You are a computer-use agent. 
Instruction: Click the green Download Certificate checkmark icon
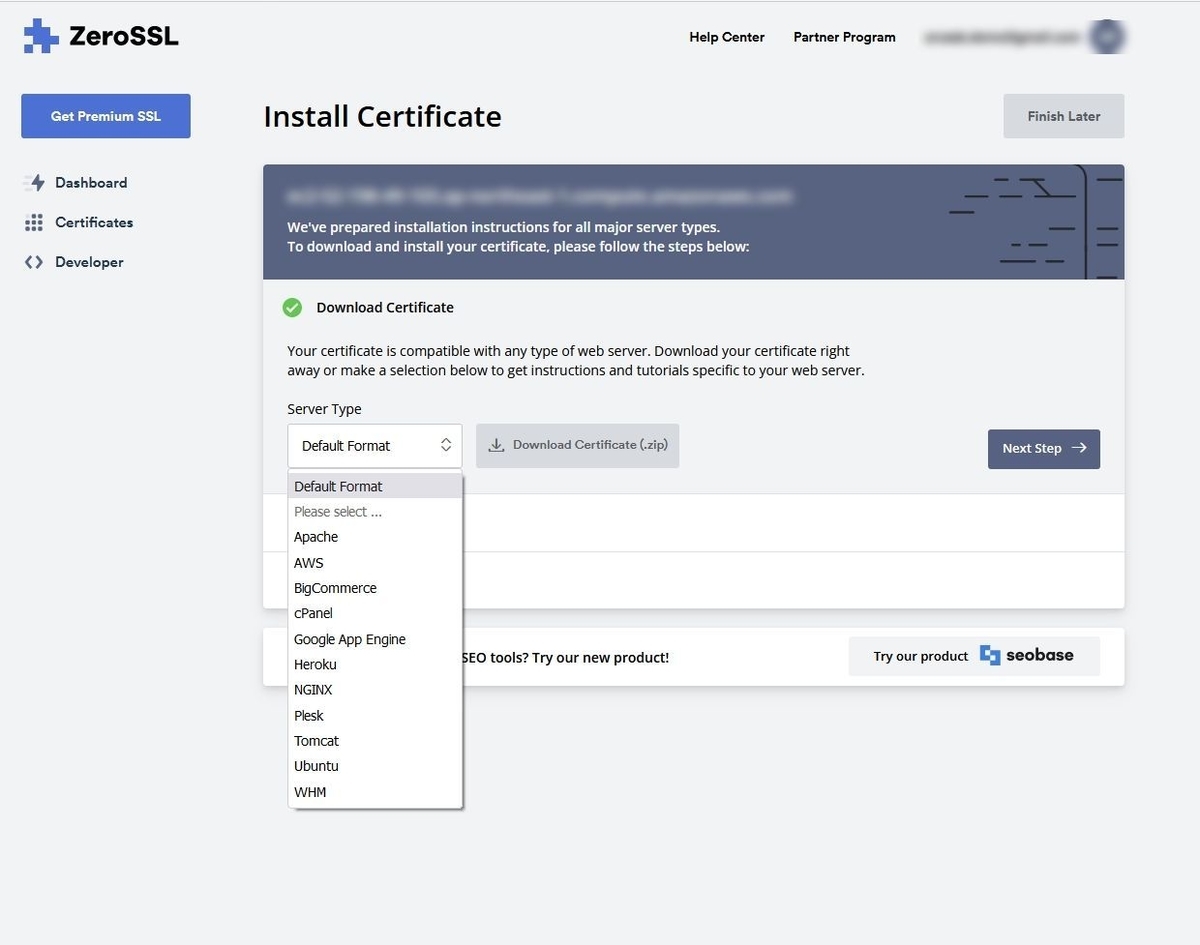coord(292,307)
